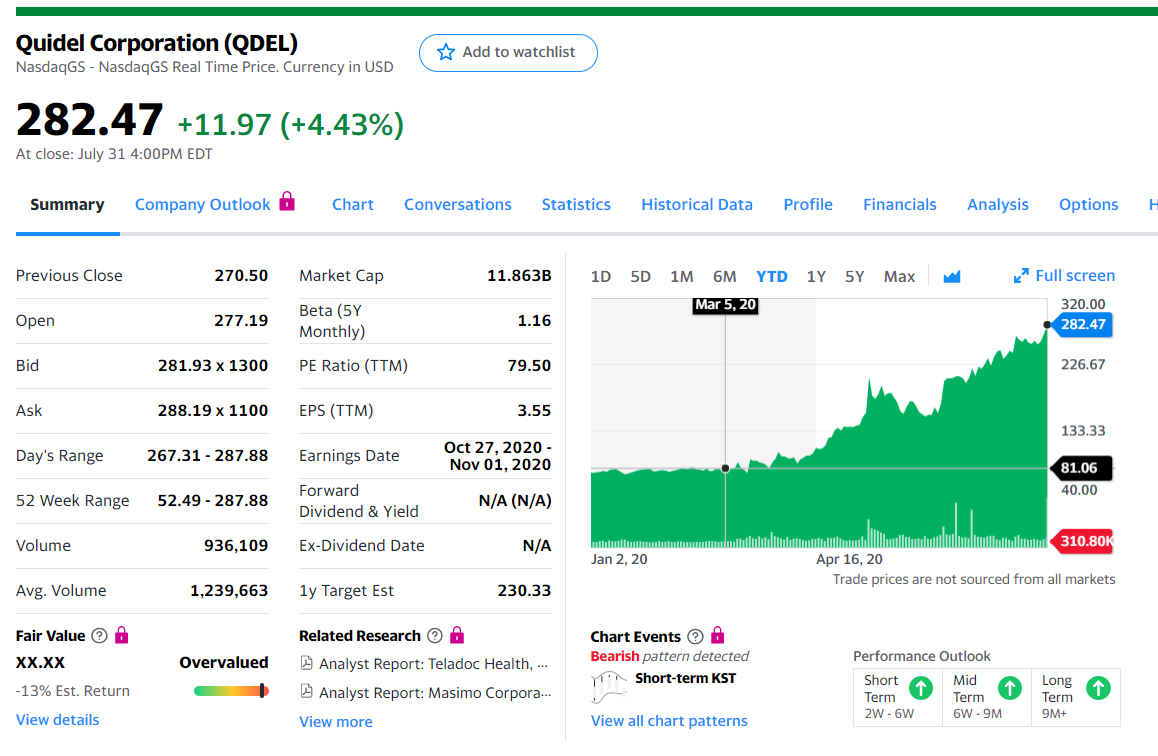Click the EPS (TTM) value 3.55
1158x756 pixels.
(535, 410)
